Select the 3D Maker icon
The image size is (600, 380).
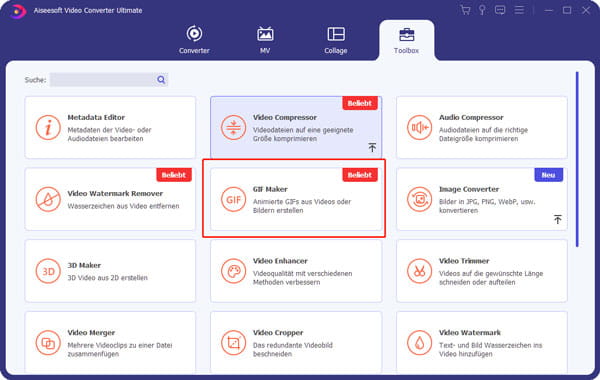coord(48,271)
